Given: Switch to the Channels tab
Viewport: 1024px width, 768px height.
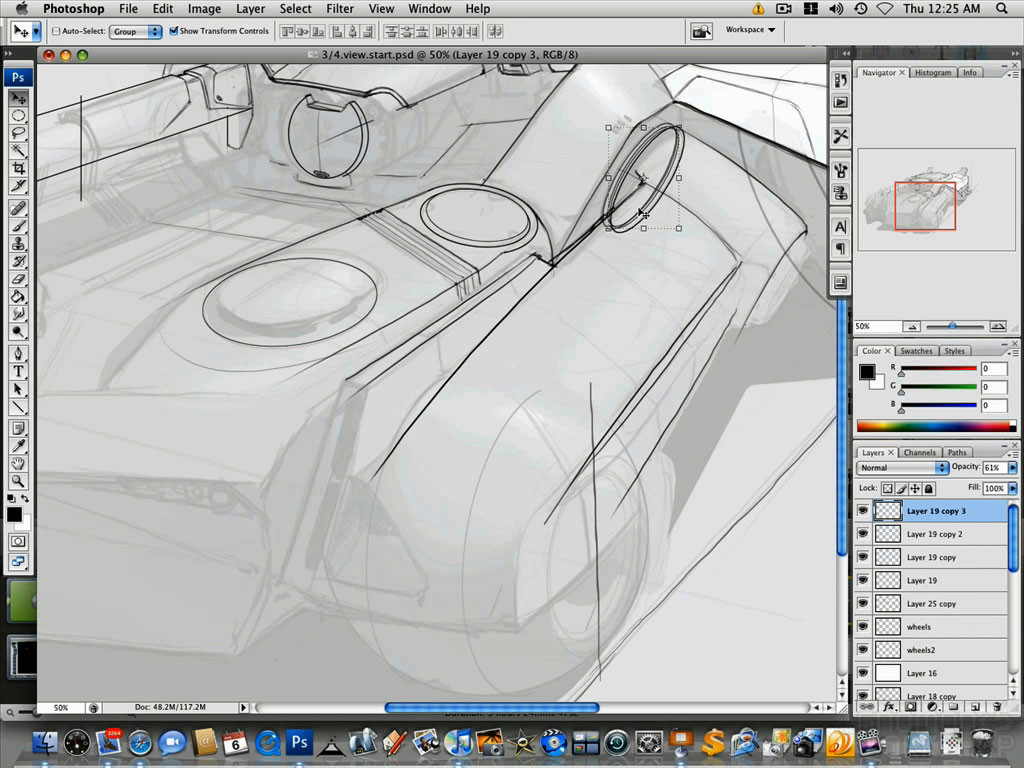Looking at the screenshot, I should [919, 452].
